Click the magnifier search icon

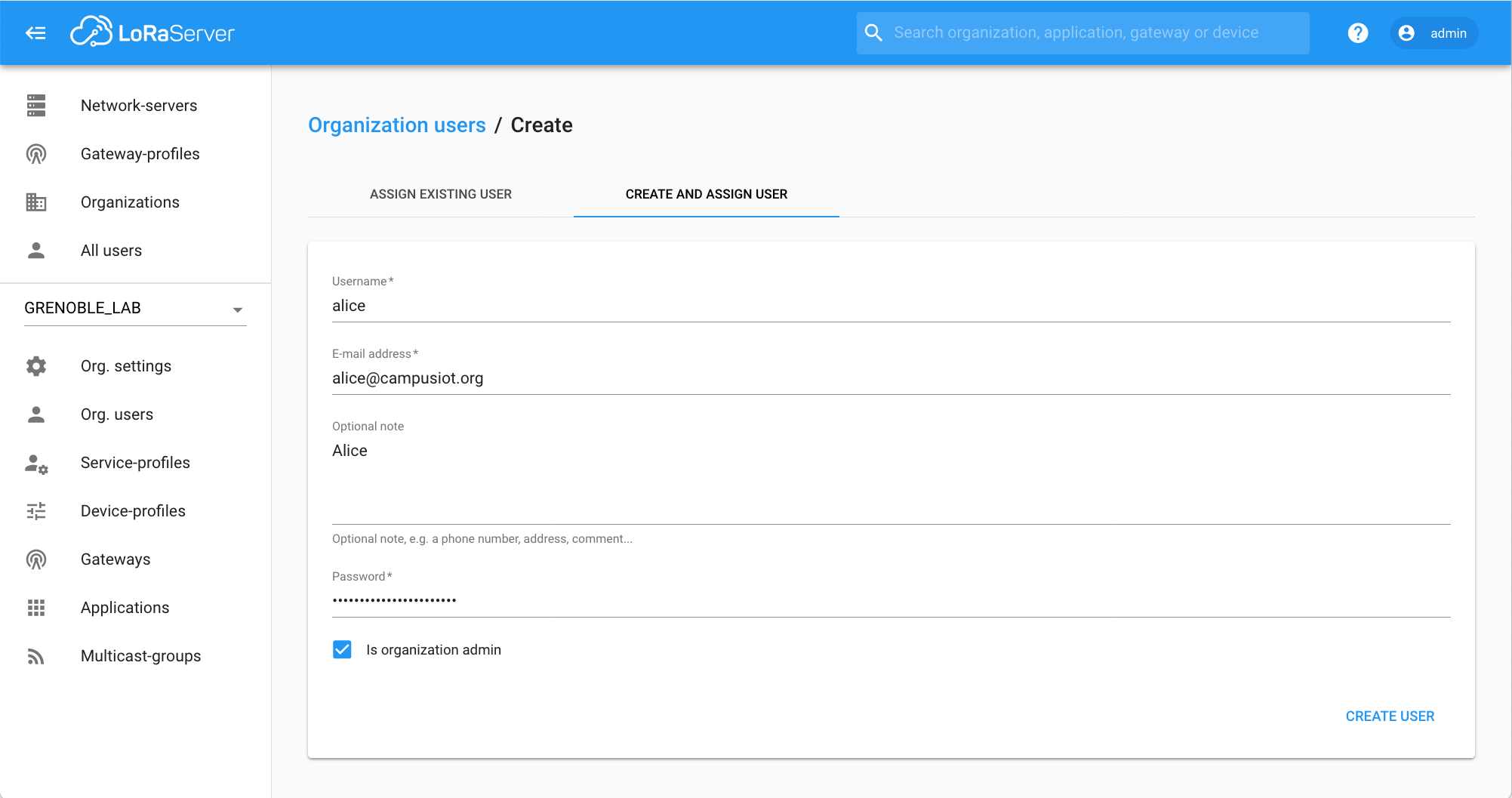(873, 32)
